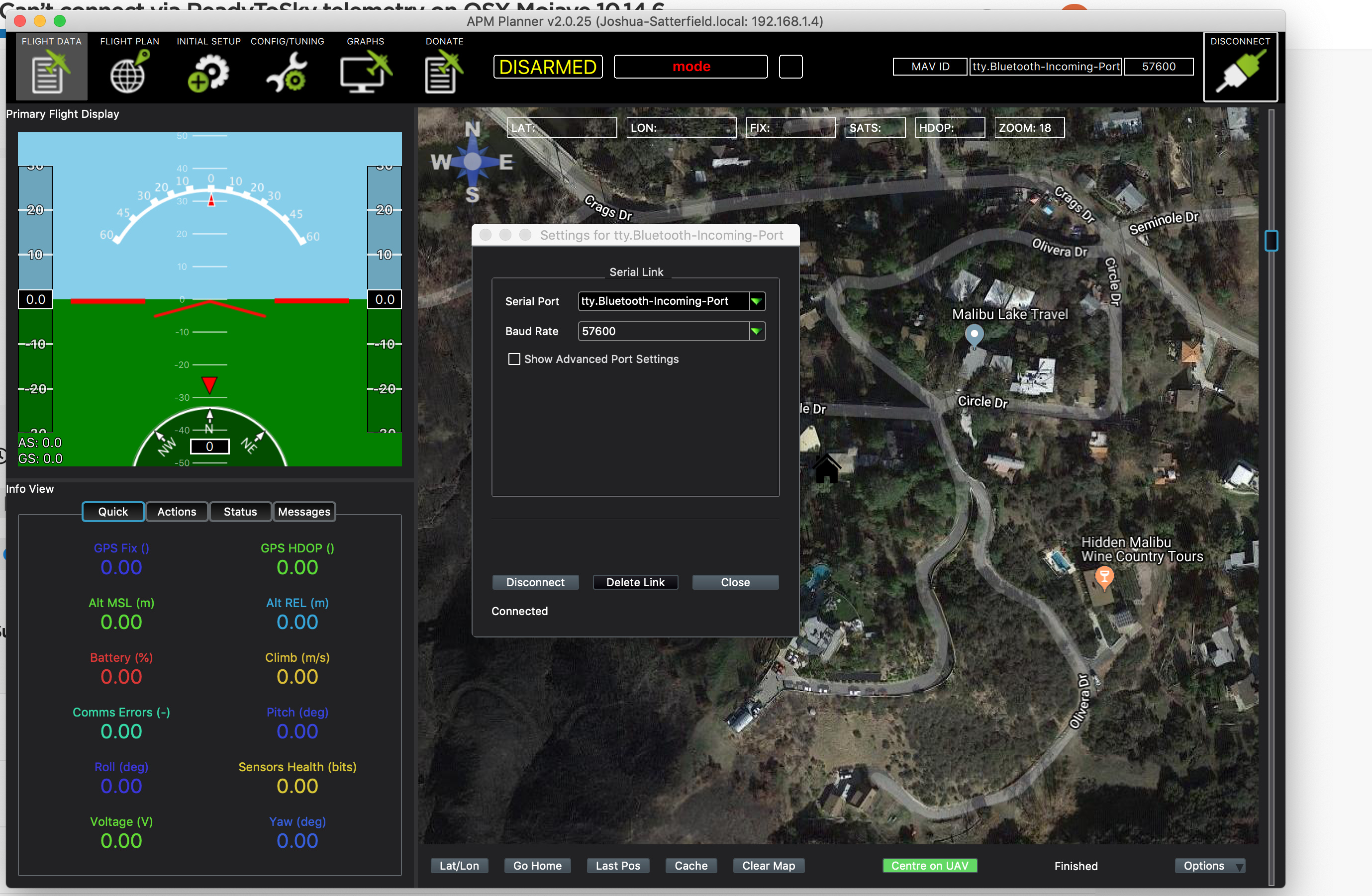Image resolution: width=1372 pixels, height=896 pixels.
Task: Open toolbar port selector tty.Bluetooth-Incoming-Port
Action: point(1046,66)
